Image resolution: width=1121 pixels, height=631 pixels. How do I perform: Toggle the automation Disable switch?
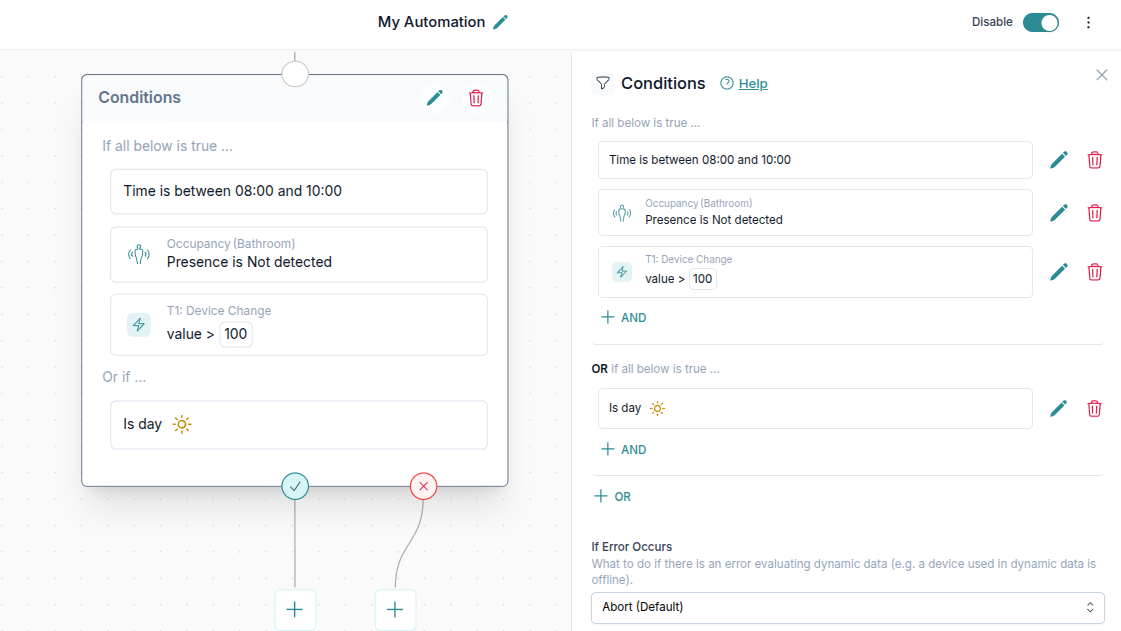click(x=1040, y=22)
